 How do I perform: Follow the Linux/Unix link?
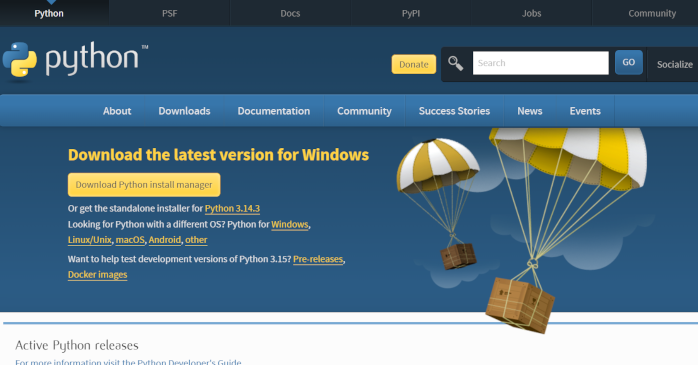point(89,240)
